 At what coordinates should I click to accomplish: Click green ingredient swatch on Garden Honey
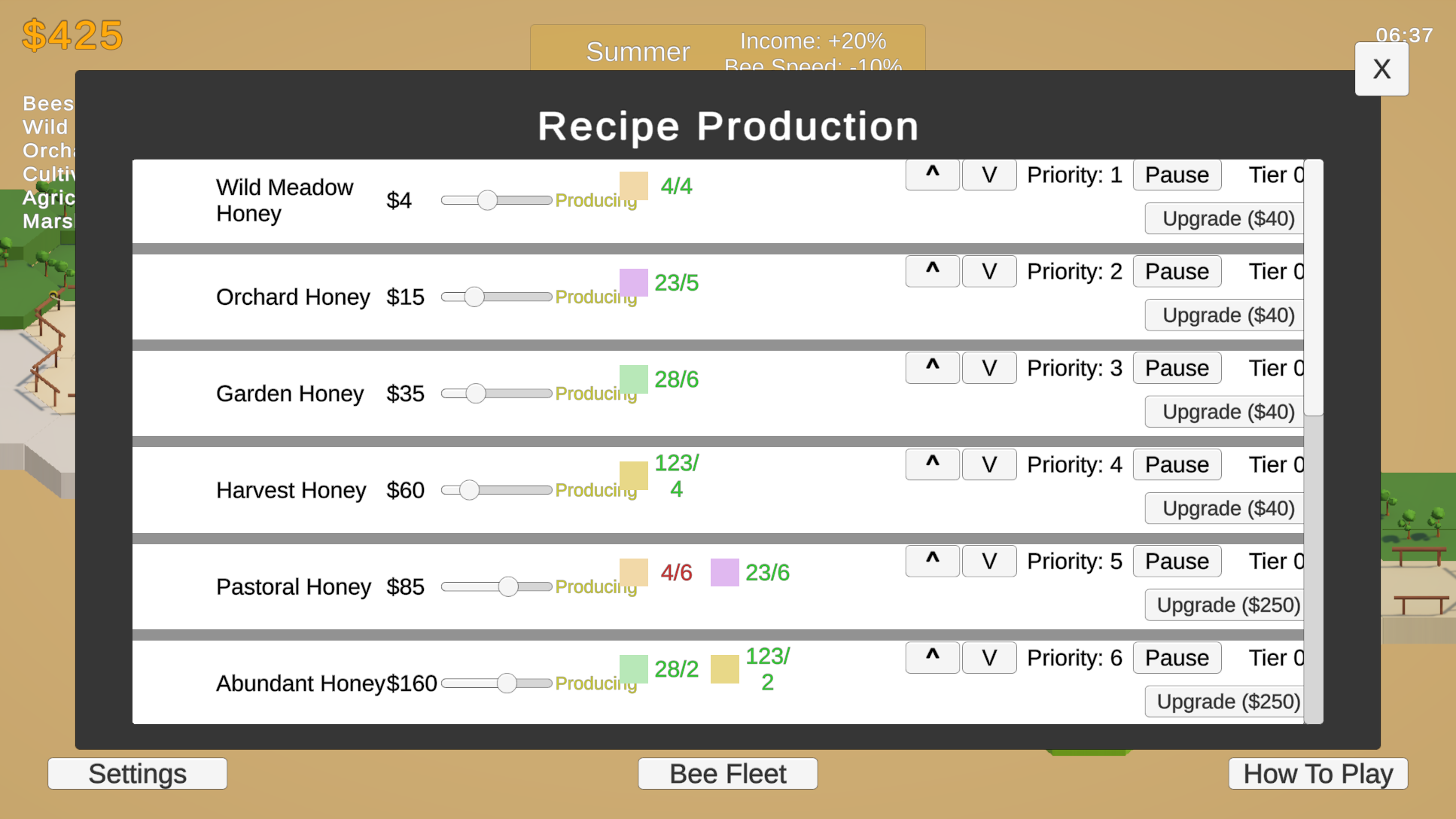633,379
